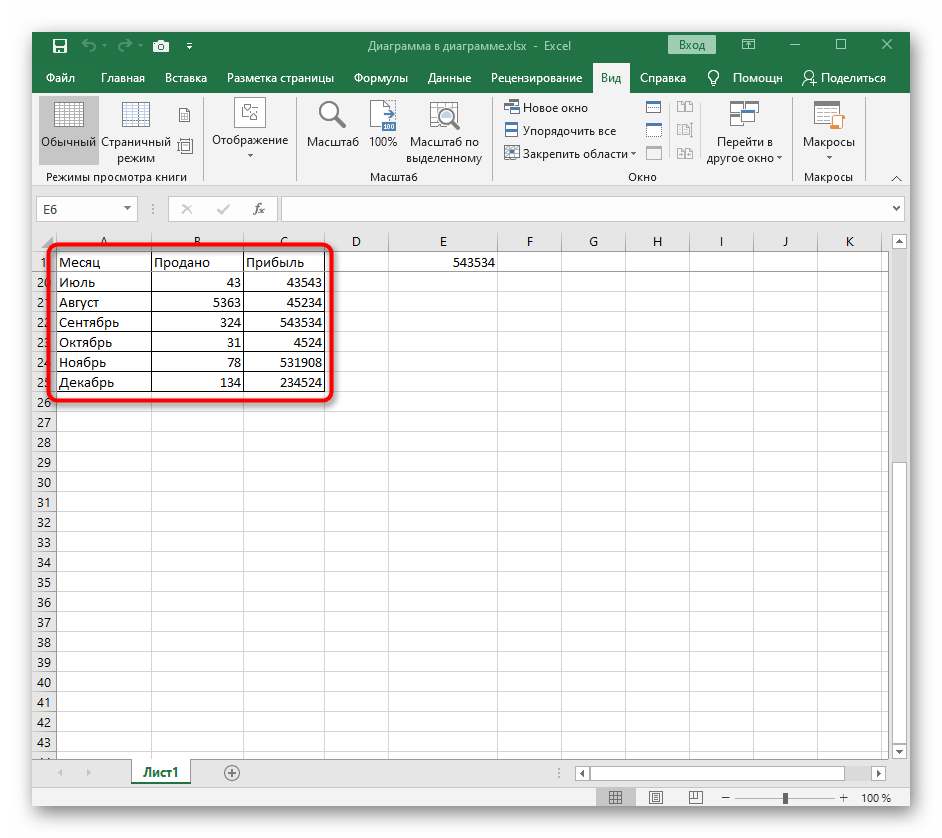This screenshot has height=838, width=942.
Task: Open the Файл menu
Action: point(60,78)
